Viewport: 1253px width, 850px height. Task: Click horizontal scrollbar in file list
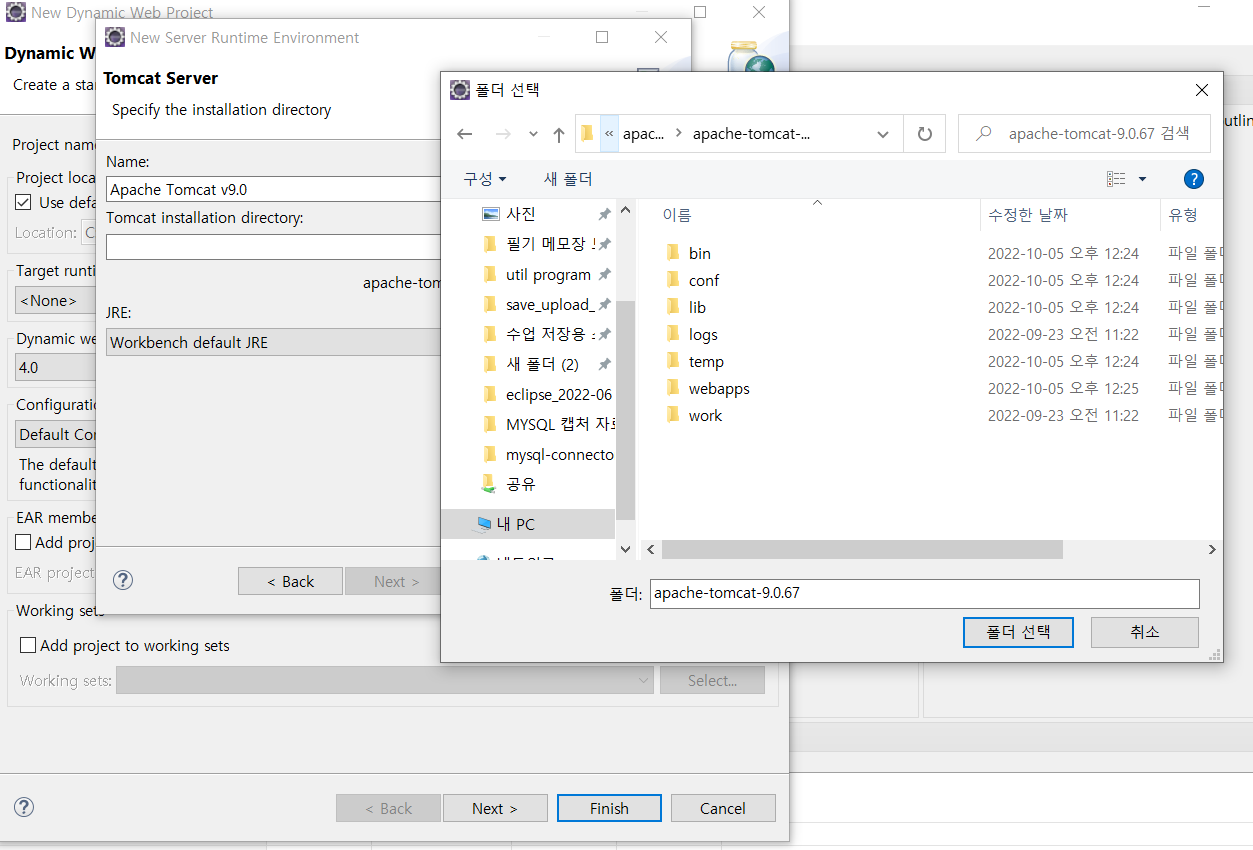click(x=862, y=550)
